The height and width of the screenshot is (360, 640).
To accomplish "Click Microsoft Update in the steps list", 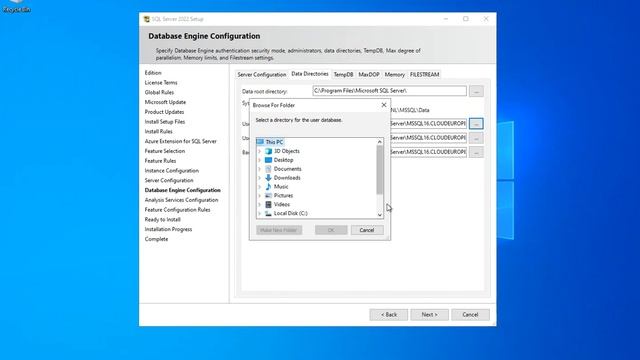I will pos(165,102).
